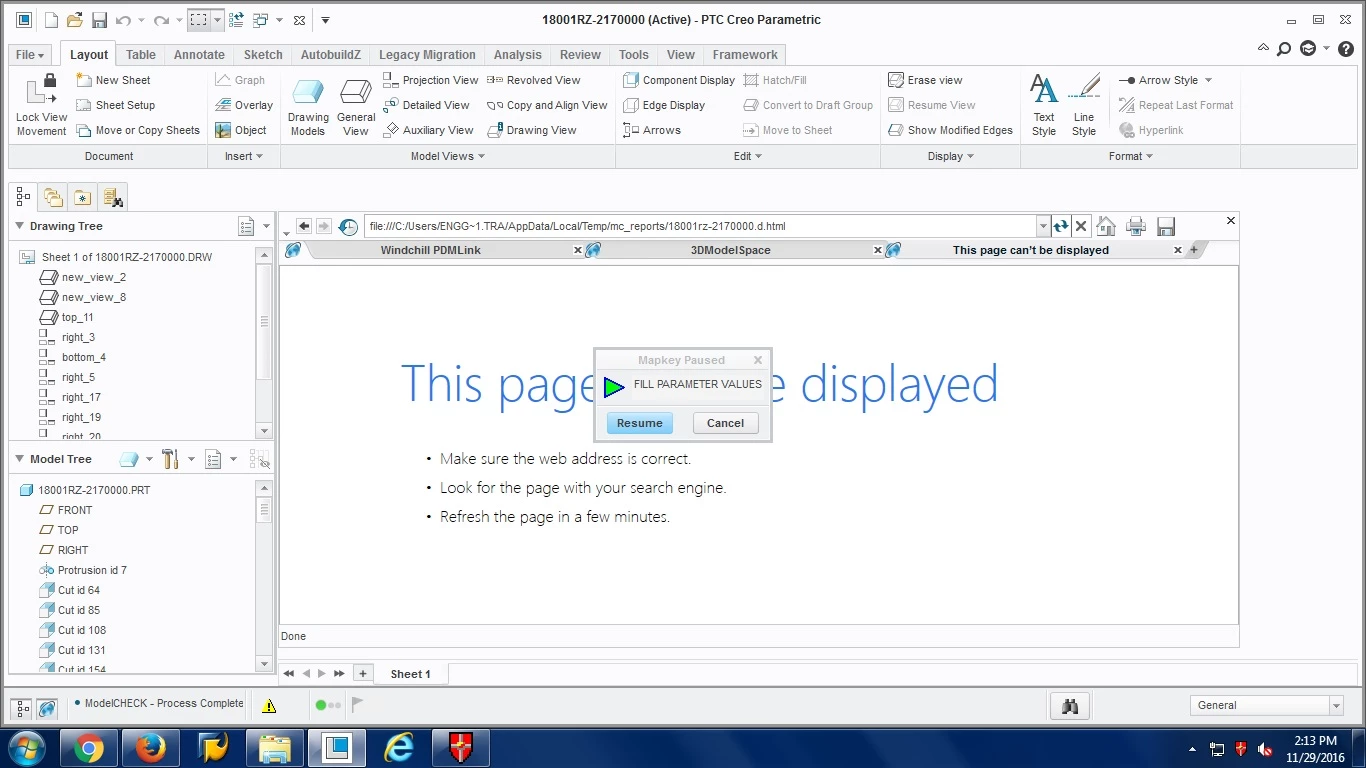Viewport: 1366px width, 768px height.
Task: Click the Arrows tool in Edit group
Action: (x=652, y=130)
